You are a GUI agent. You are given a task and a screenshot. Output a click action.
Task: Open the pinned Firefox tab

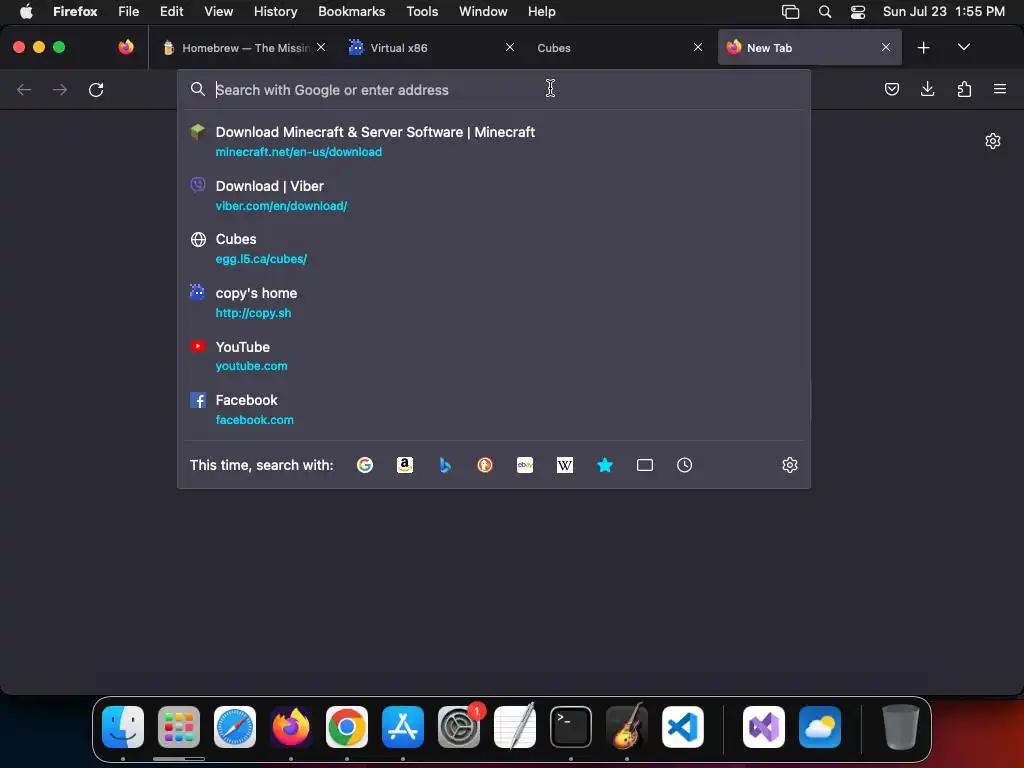pos(126,47)
